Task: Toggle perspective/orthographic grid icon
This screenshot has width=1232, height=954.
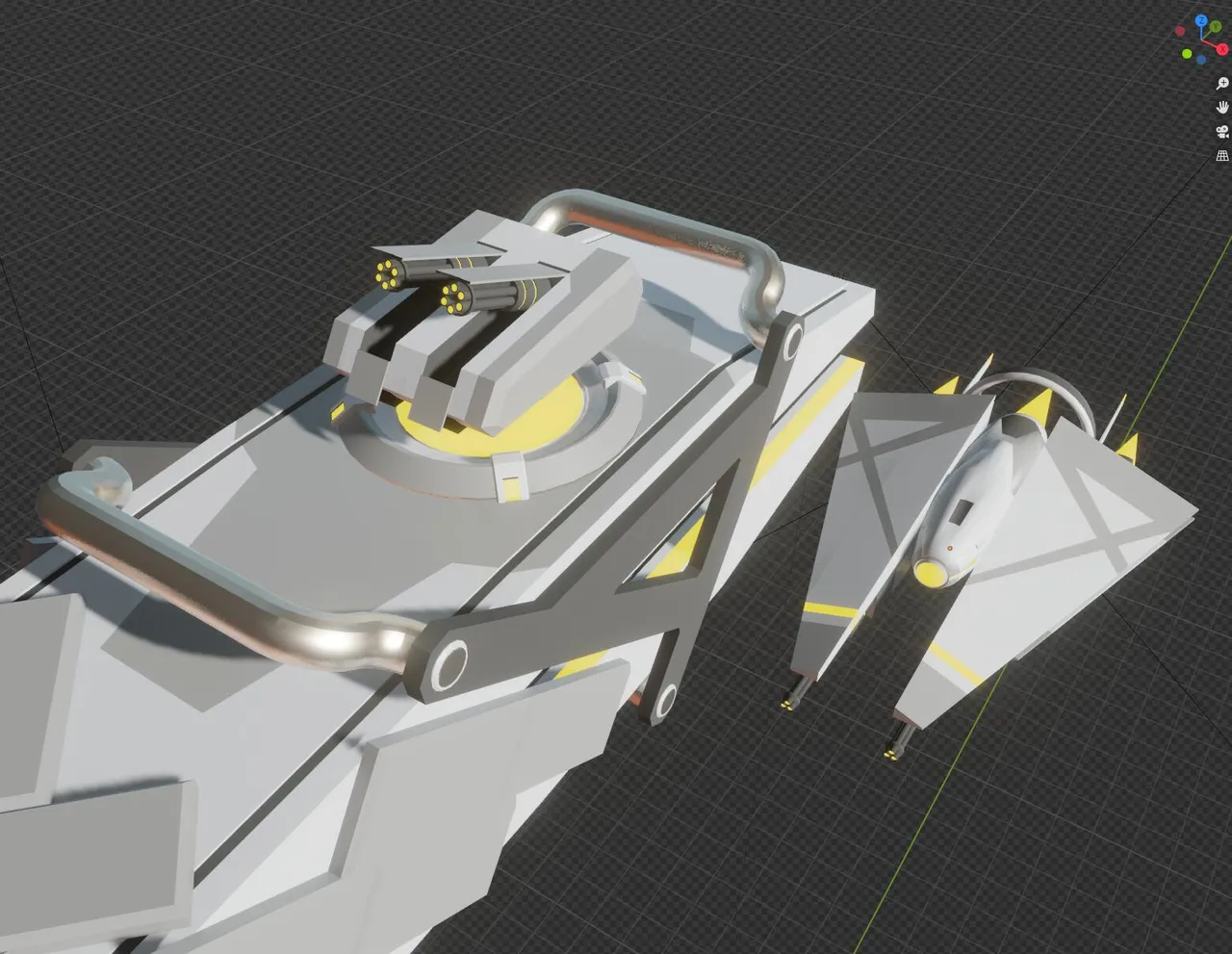Action: click(1222, 155)
